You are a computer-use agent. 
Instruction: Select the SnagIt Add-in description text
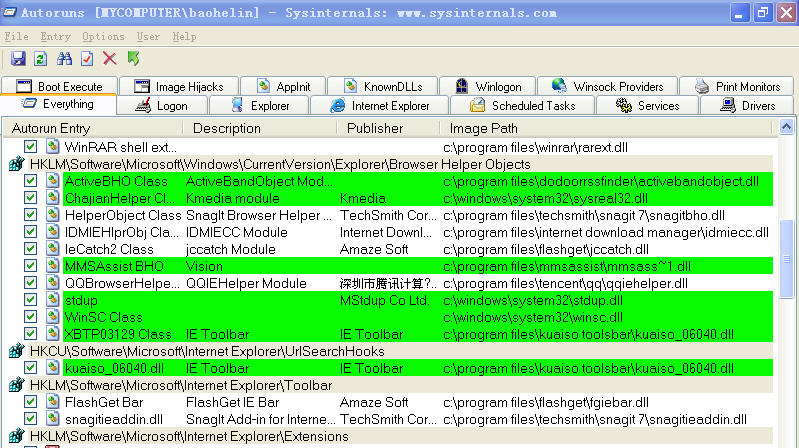pyautogui.click(x=260, y=419)
